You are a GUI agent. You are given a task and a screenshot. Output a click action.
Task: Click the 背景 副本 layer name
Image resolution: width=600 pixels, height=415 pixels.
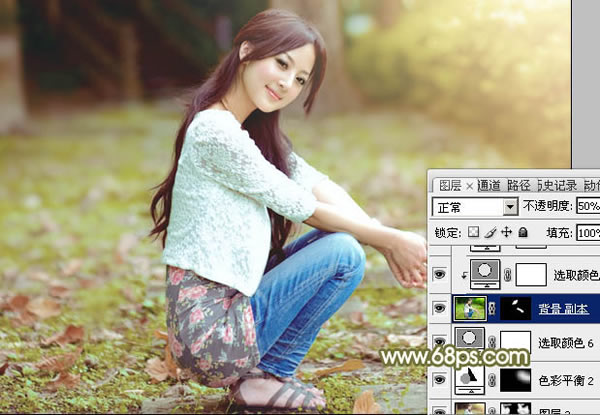[563, 309]
